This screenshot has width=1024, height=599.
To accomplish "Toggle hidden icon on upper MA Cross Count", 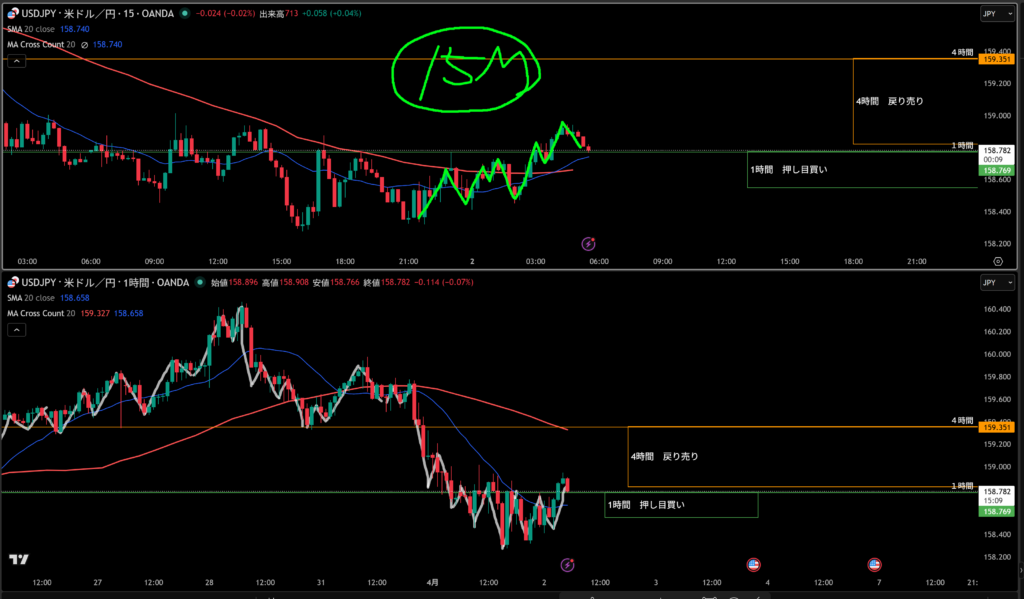I will coord(84,45).
